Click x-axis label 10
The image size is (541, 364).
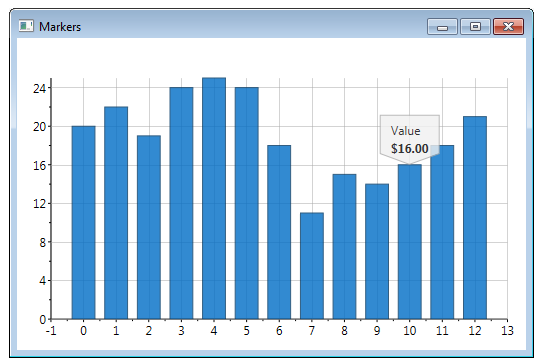click(x=410, y=331)
